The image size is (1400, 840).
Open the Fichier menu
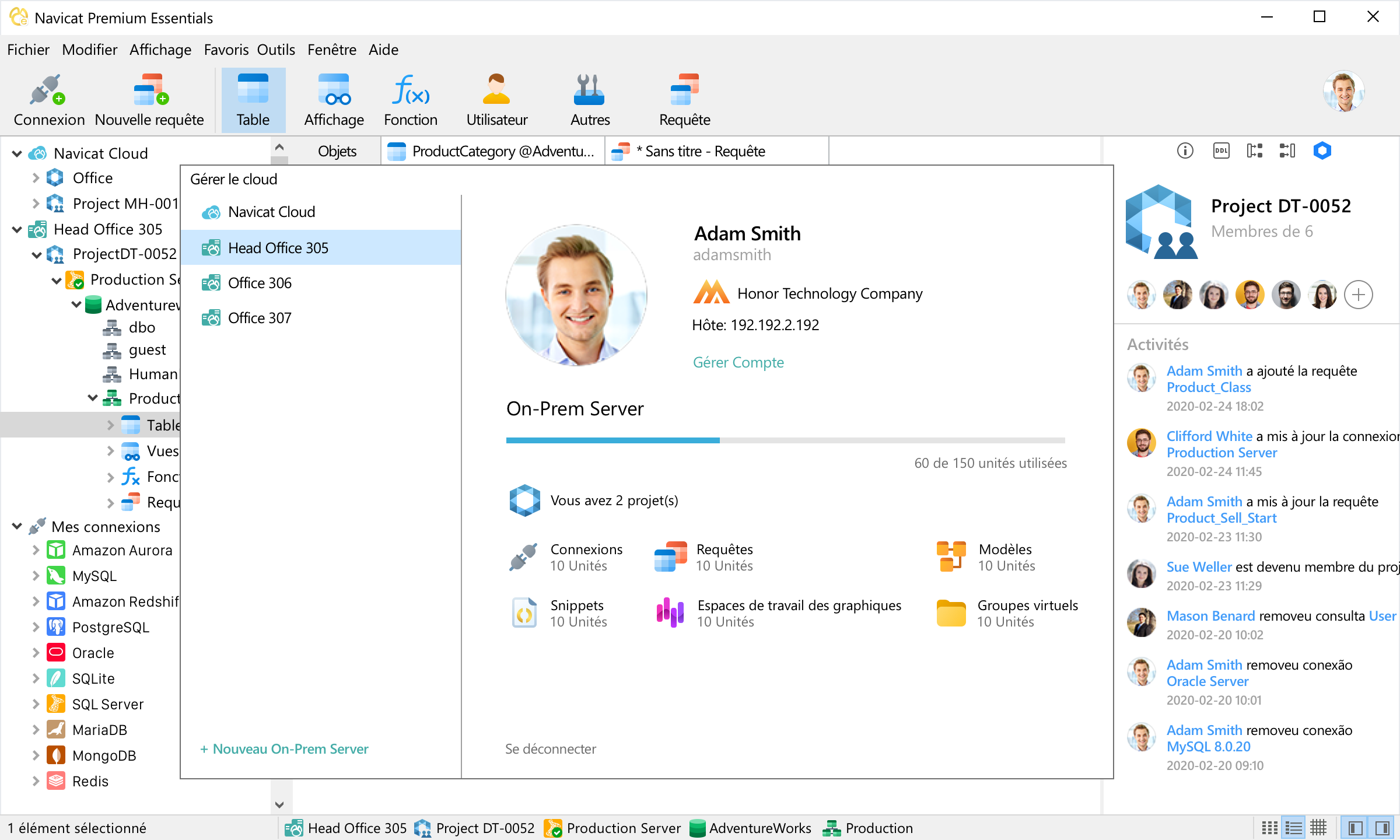28,50
